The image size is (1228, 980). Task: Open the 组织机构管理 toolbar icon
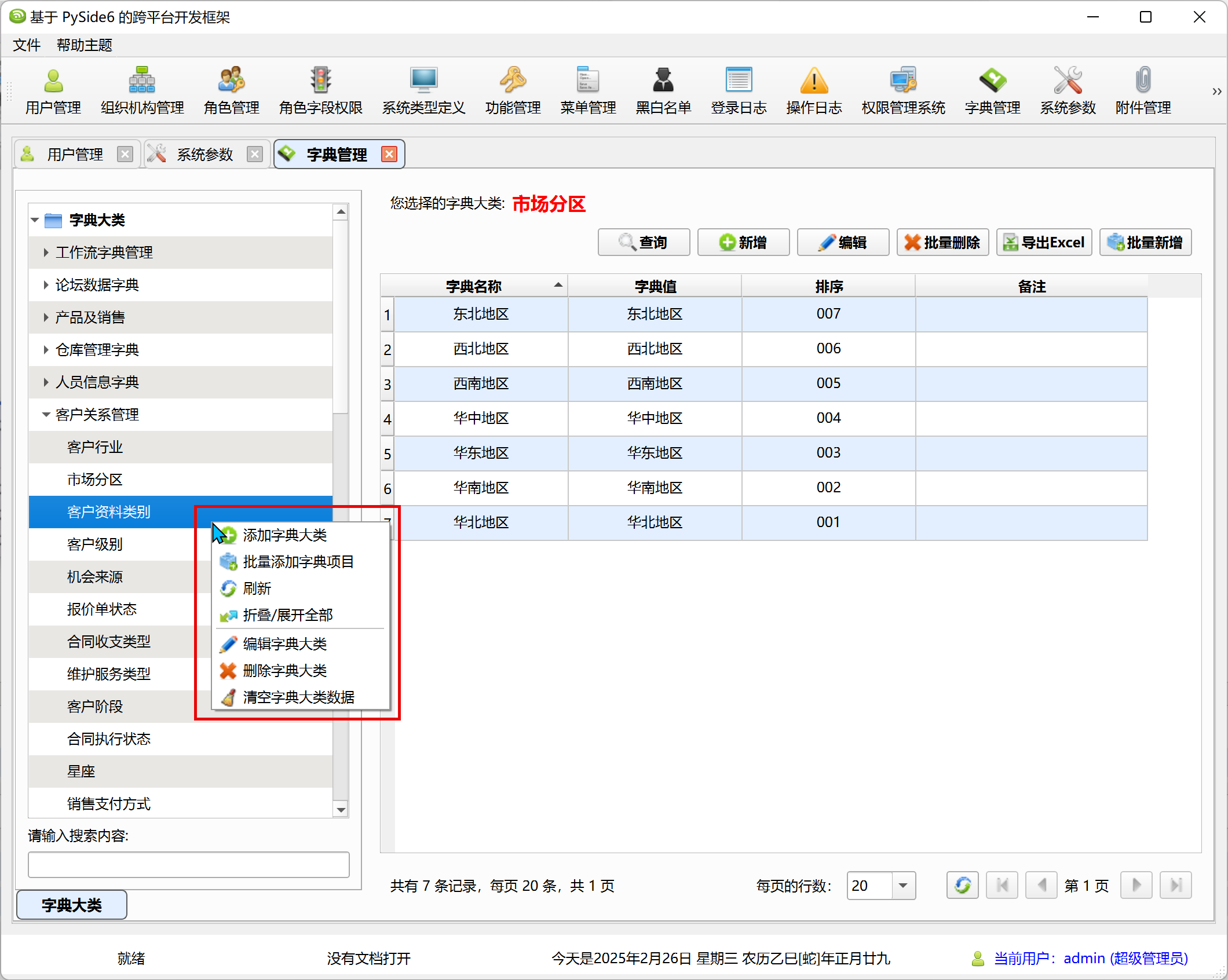click(141, 90)
